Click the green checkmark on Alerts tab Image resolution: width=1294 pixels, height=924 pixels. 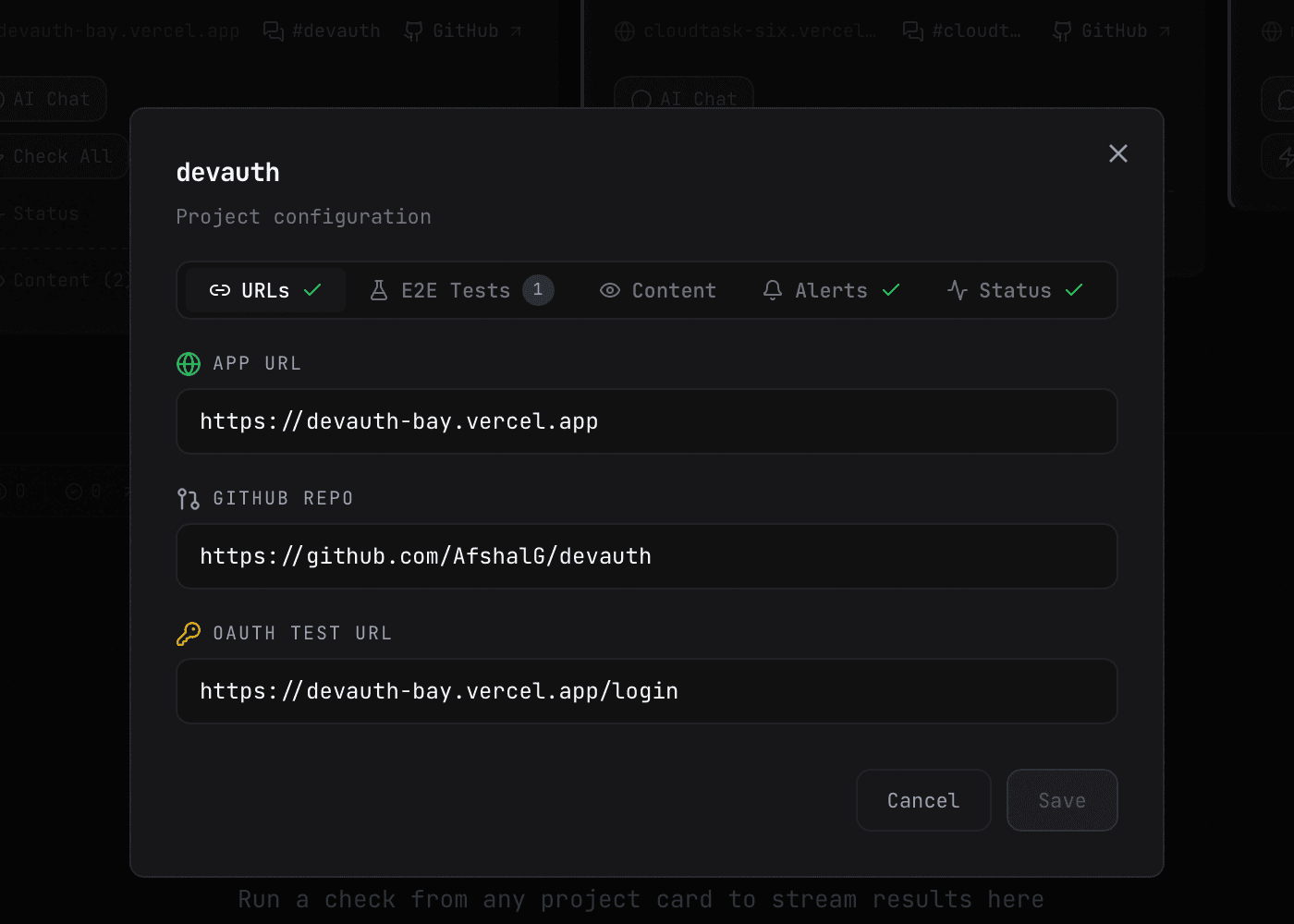[x=891, y=290]
